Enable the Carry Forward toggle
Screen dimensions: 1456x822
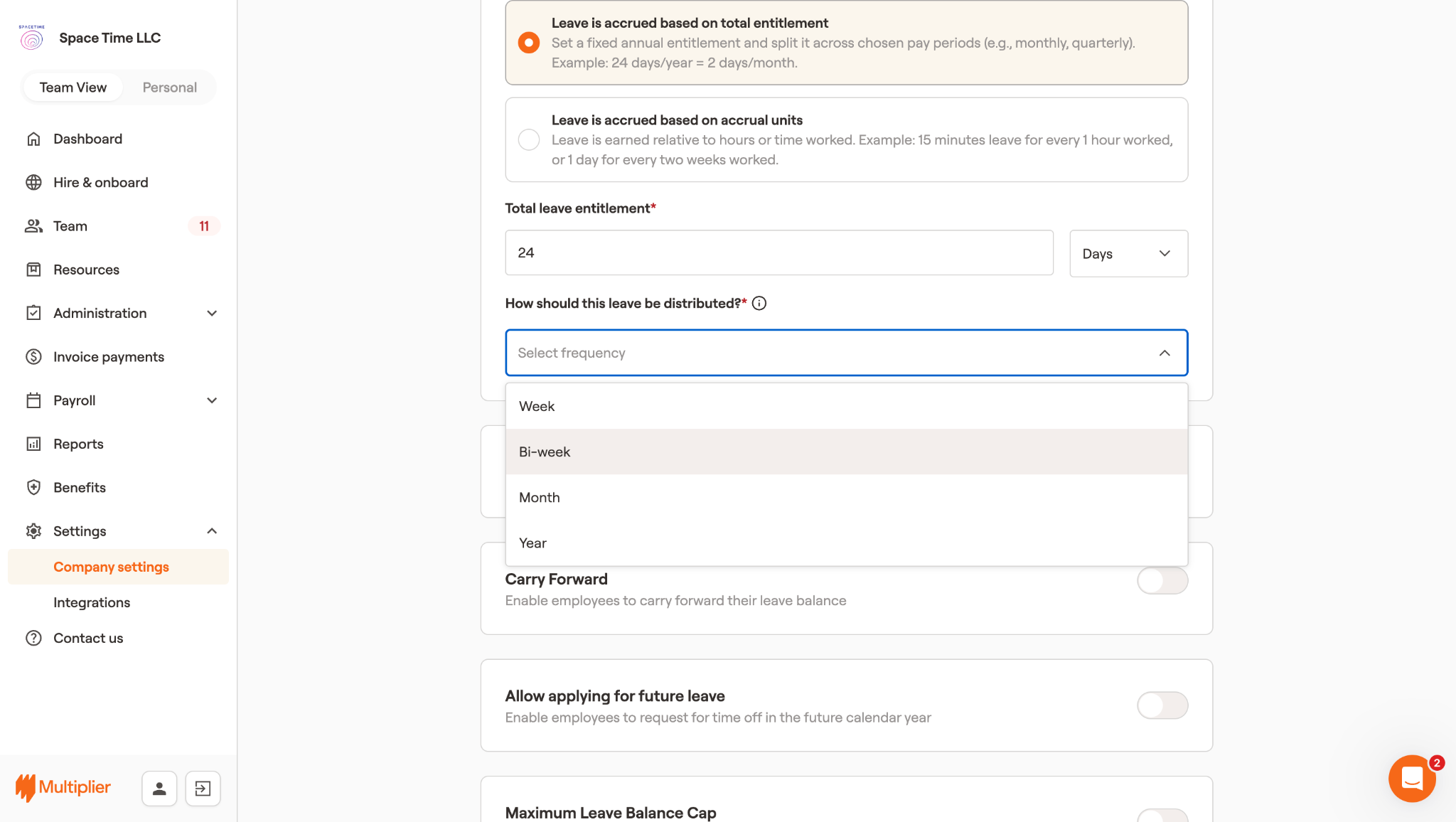(1162, 581)
